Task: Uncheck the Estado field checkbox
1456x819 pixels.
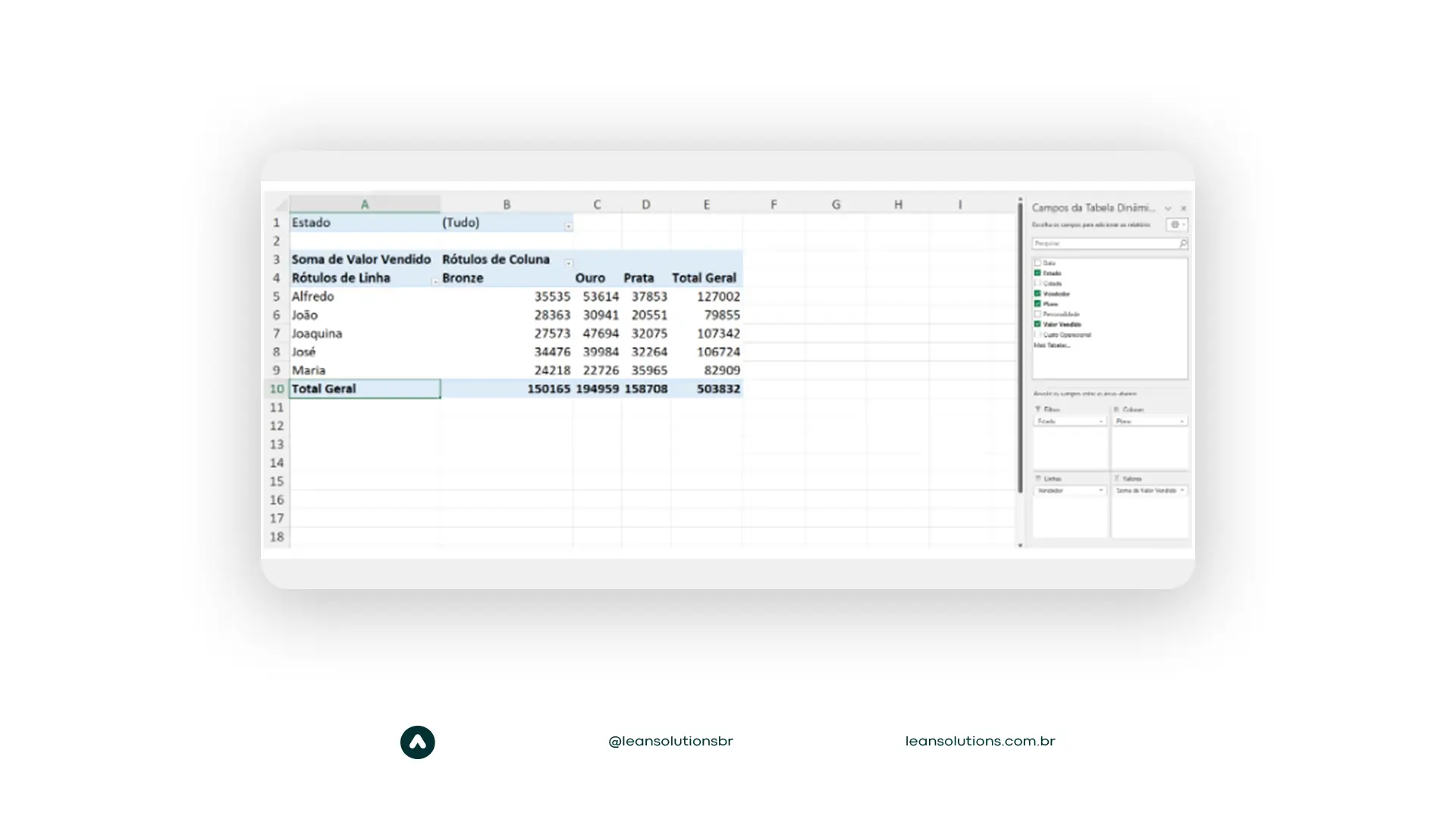Action: pyautogui.click(x=1037, y=273)
